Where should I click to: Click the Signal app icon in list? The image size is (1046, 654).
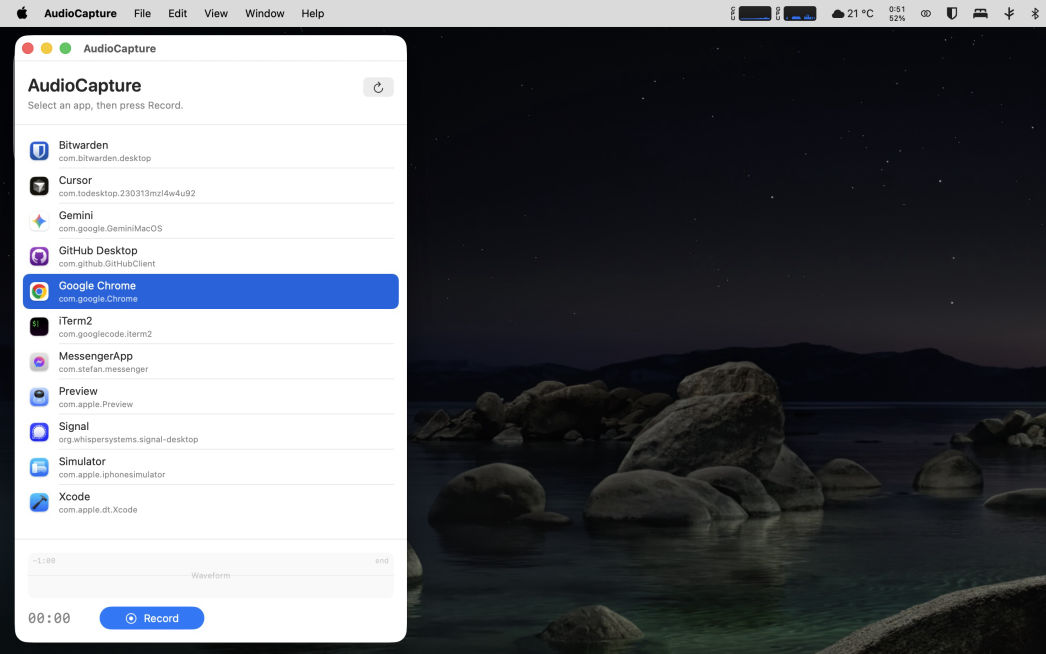click(x=39, y=432)
